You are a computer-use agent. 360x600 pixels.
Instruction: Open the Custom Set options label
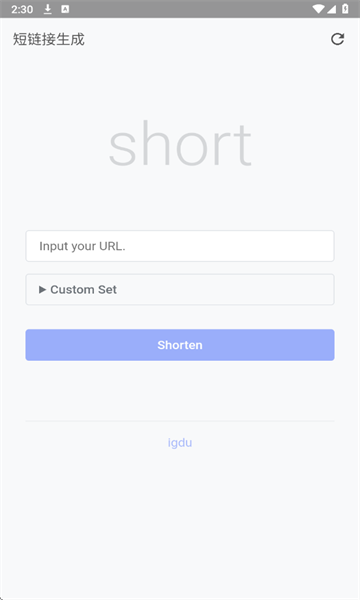click(x=83, y=290)
